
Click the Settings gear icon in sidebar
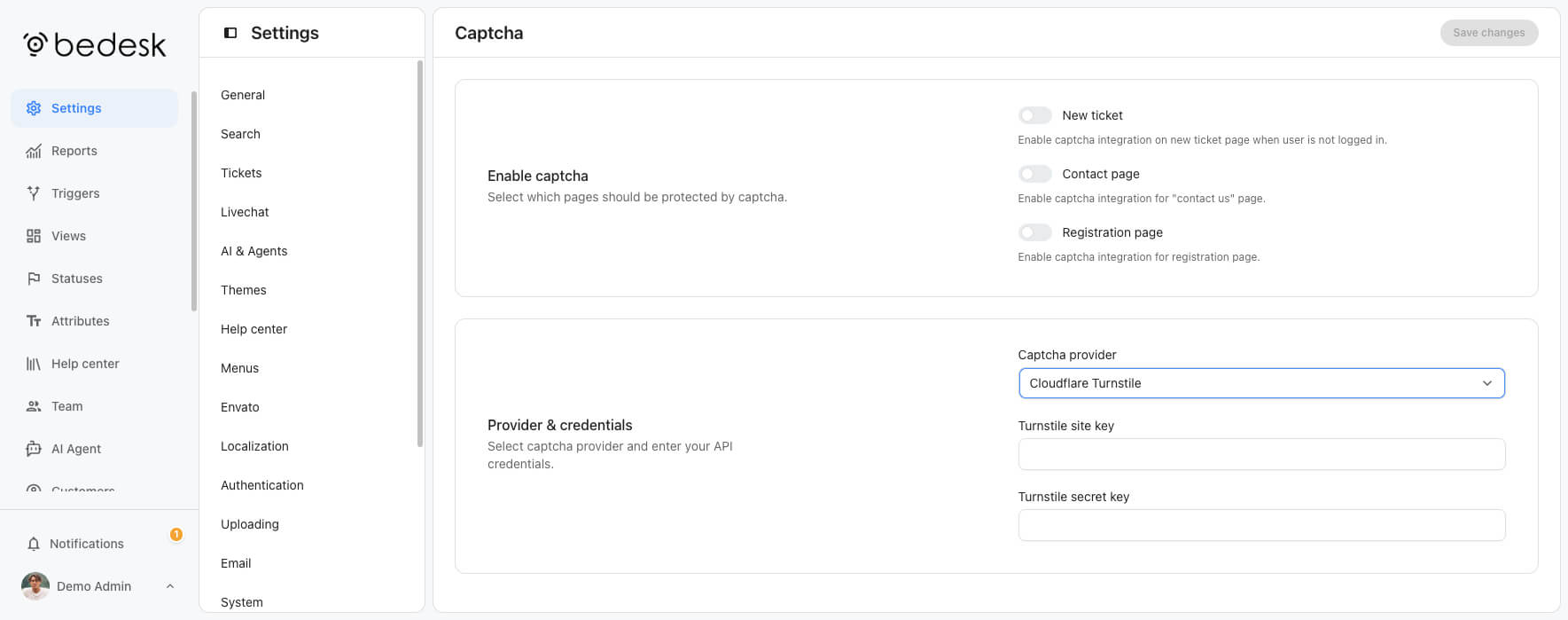[x=34, y=108]
